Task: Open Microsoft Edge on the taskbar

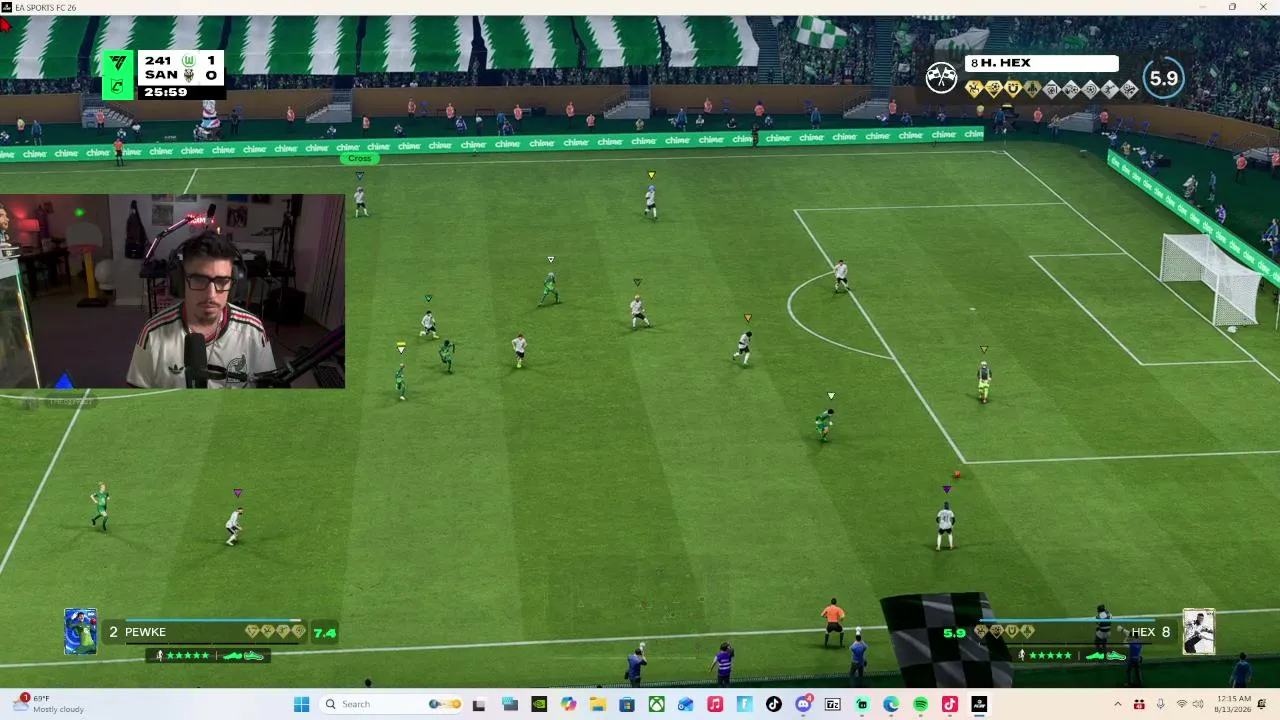Action: point(891,704)
